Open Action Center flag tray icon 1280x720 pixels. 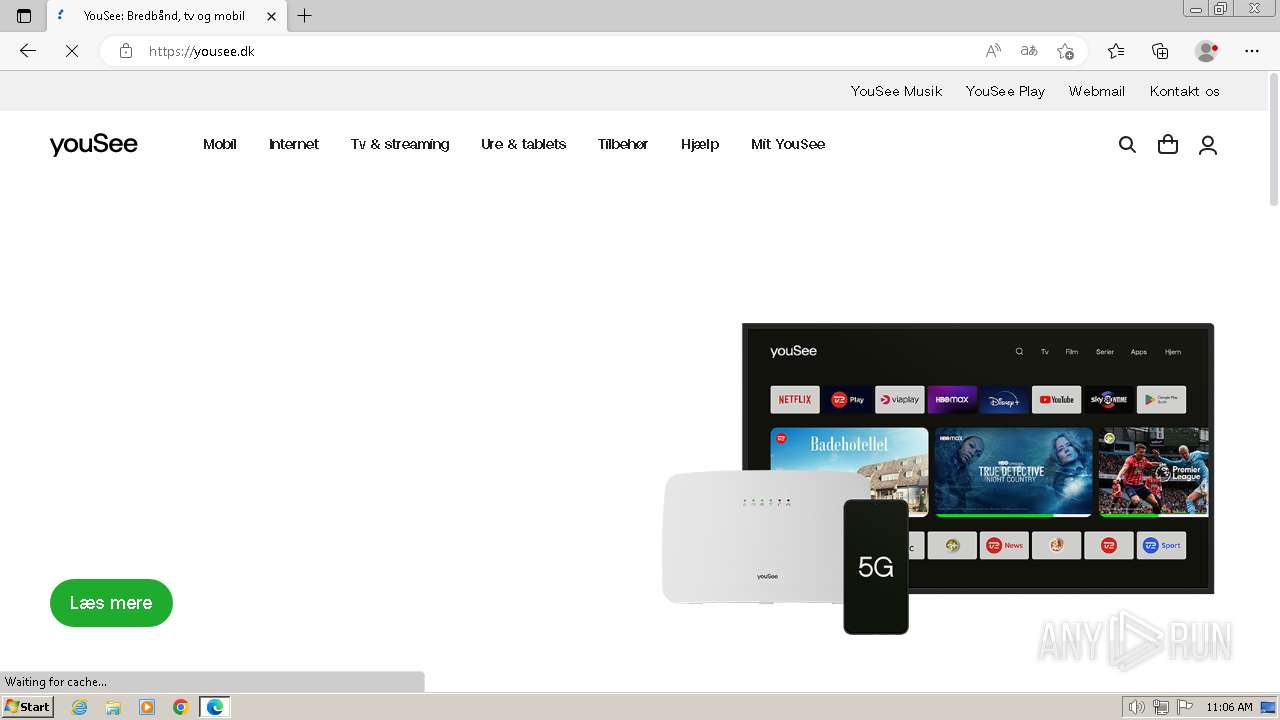[x=1185, y=707]
